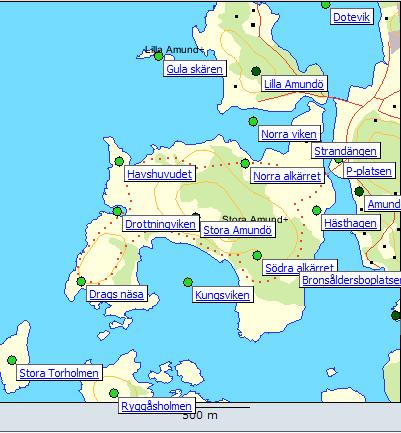Screen dimensions: 401x433
Task: Click the green marker beside Gula skären
Action: [159, 56]
